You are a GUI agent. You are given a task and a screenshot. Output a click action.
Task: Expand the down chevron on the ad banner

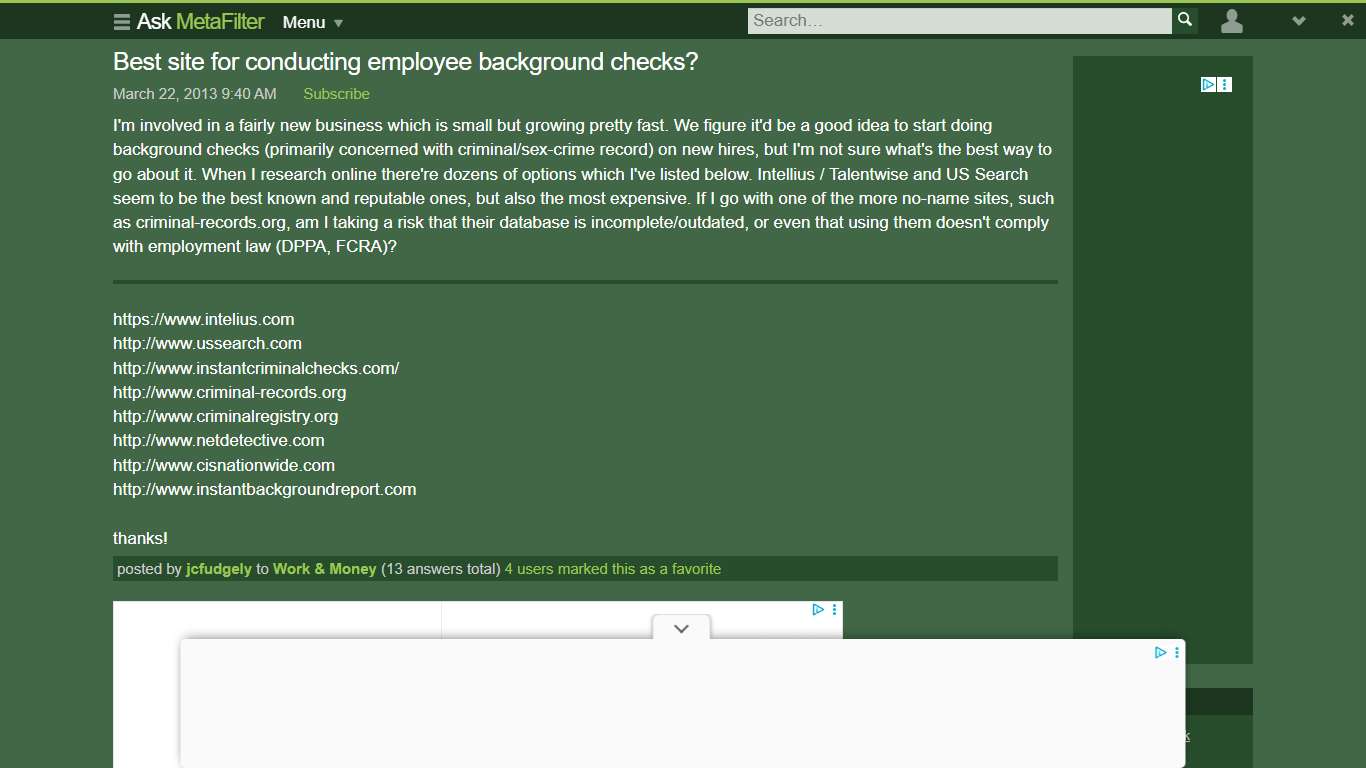pyautogui.click(x=681, y=629)
